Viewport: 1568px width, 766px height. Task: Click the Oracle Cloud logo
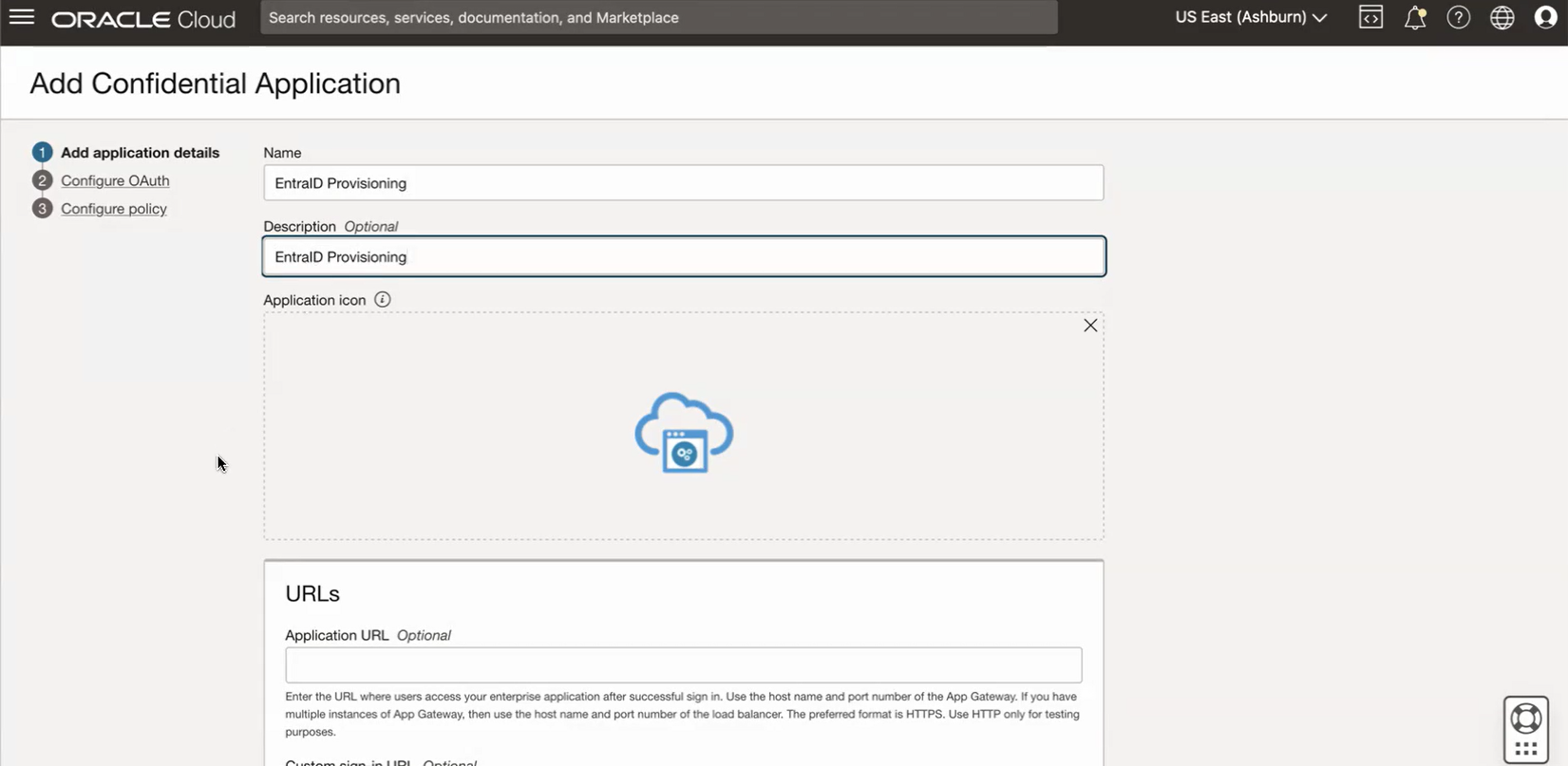click(143, 19)
